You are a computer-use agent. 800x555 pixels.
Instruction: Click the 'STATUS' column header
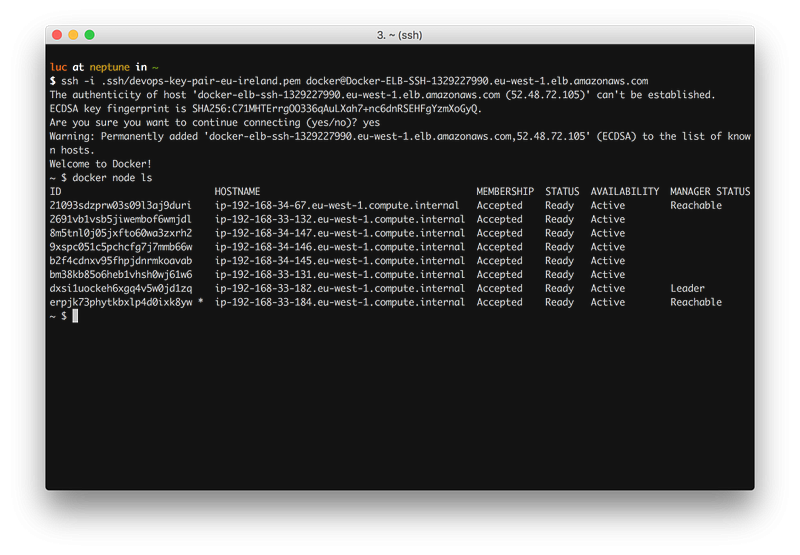[562, 191]
